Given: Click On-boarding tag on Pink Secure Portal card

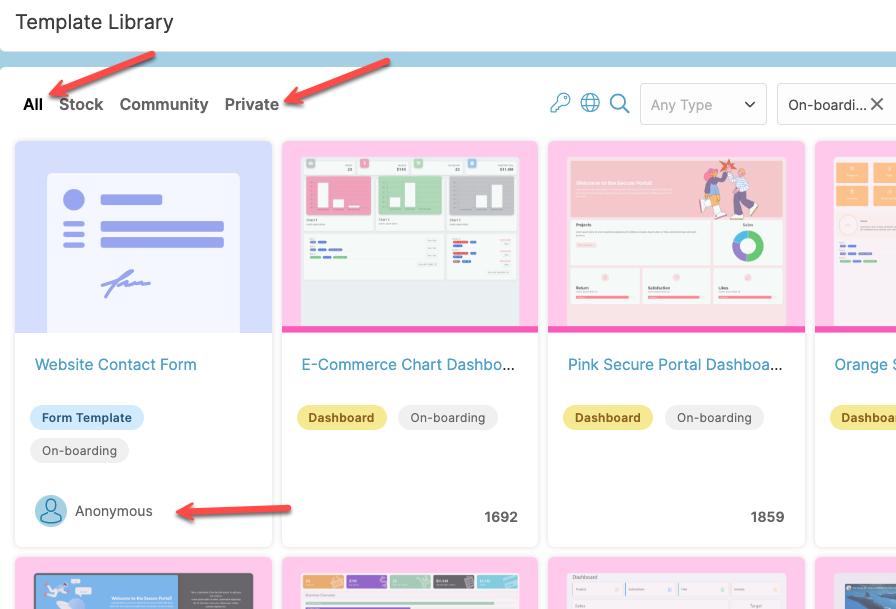Looking at the screenshot, I should [x=714, y=418].
